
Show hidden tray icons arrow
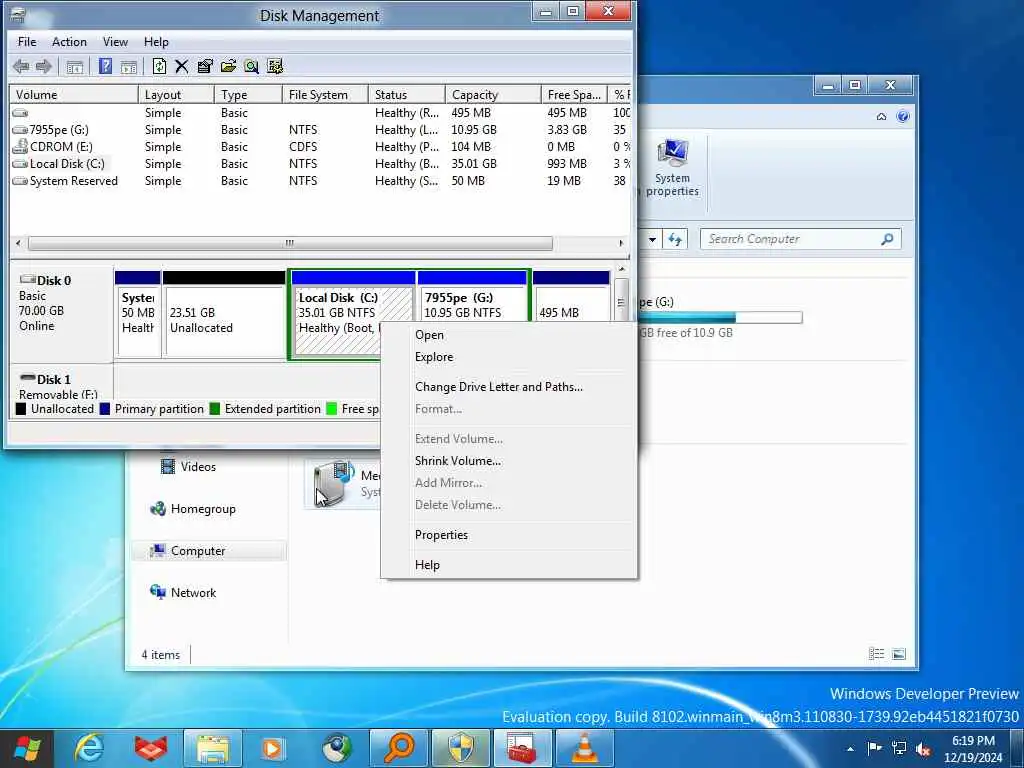[x=850, y=749]
